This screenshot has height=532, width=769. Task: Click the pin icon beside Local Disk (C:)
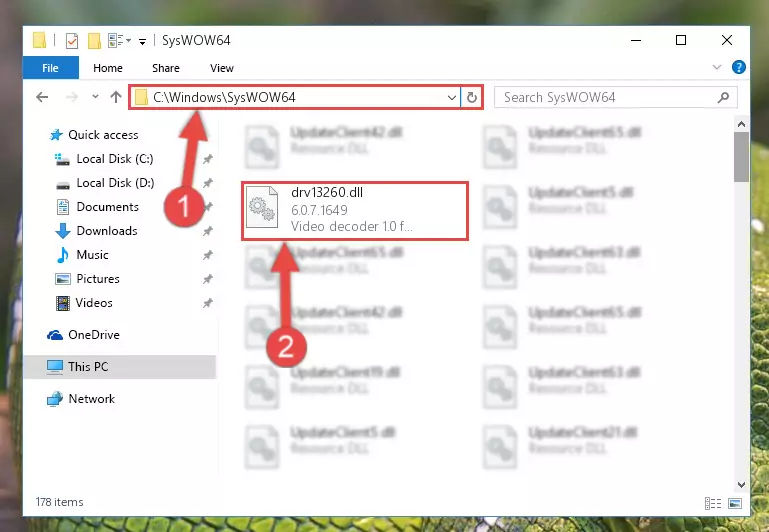[x=207, y=159]
